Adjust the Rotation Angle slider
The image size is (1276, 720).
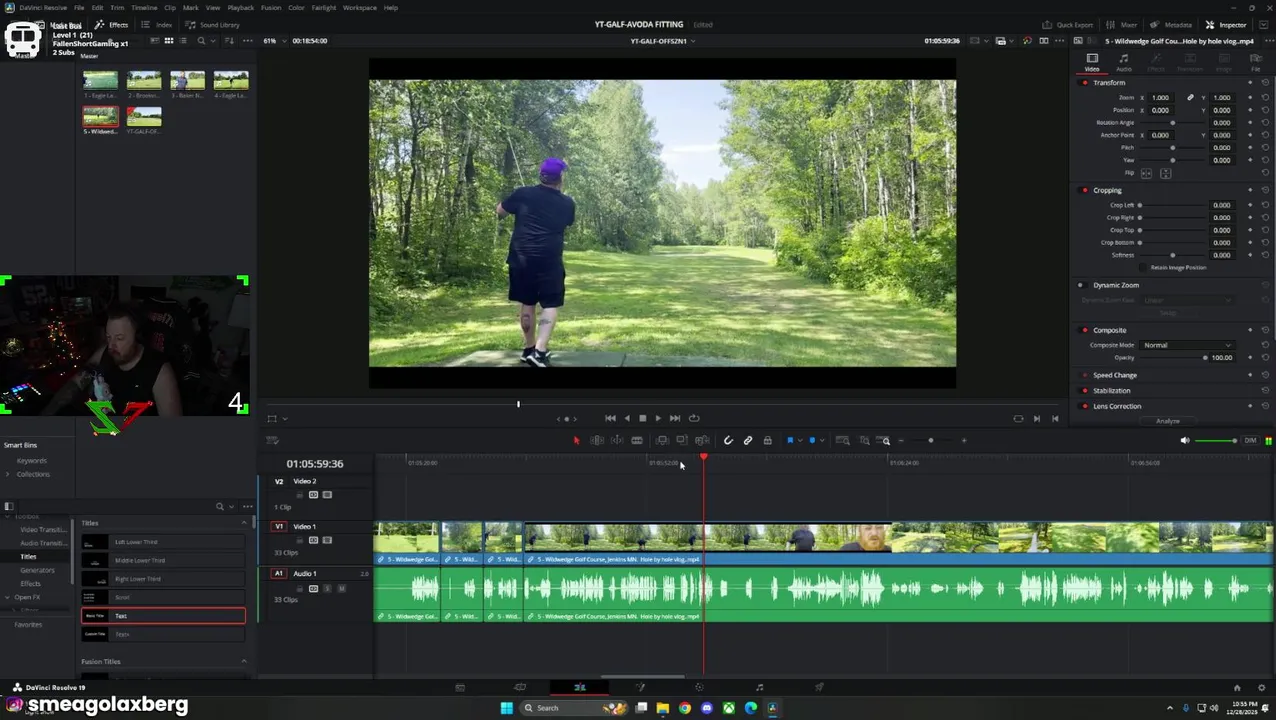tap(1172, 122)
